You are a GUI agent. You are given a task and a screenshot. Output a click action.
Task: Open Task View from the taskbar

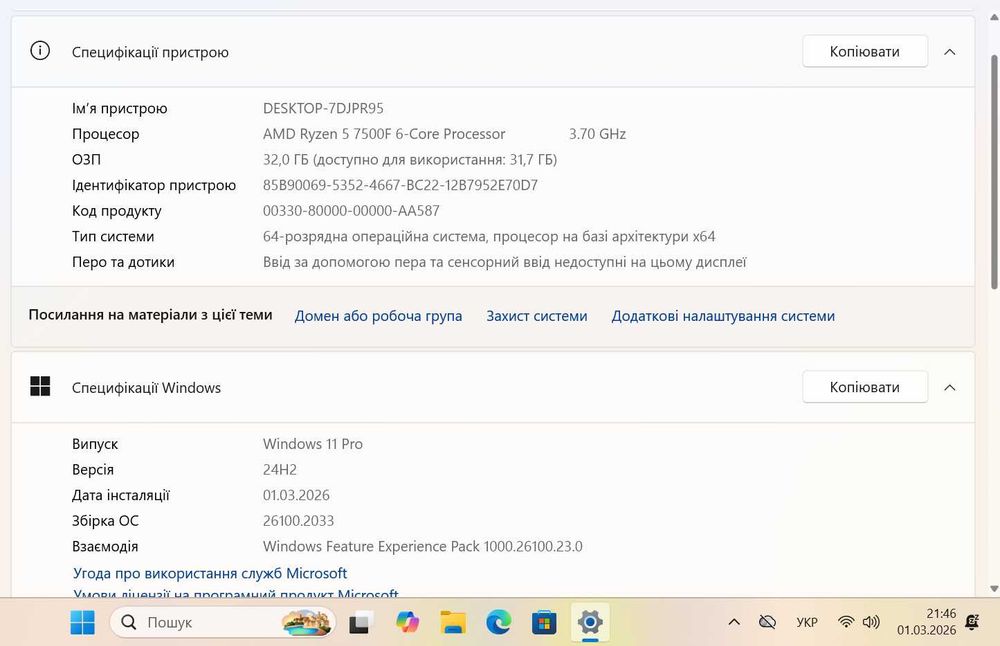coord(361,622)
